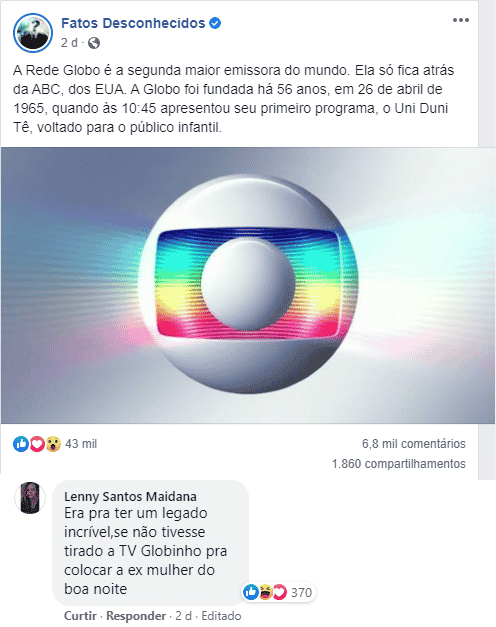Screen dimensions: 496x627
Task: Click the blue verified badge icon
Action: click(215, 23)
